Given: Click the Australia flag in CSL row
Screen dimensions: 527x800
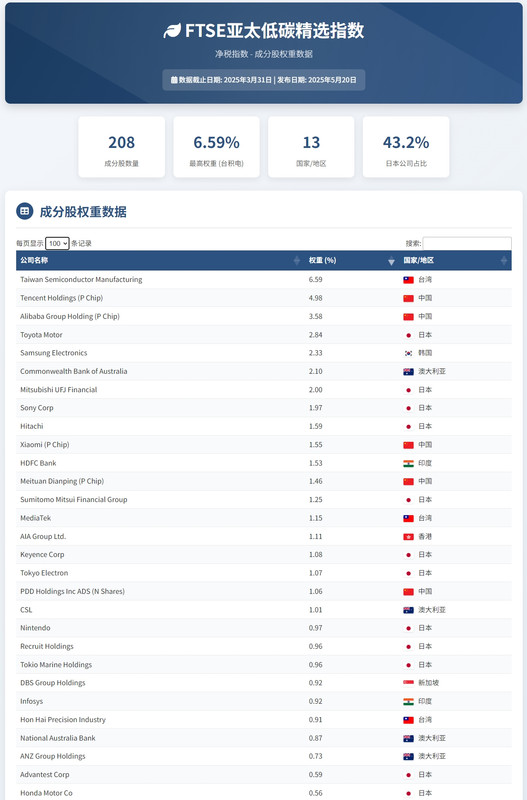Looking at the screenshot, I should [409, 610].
